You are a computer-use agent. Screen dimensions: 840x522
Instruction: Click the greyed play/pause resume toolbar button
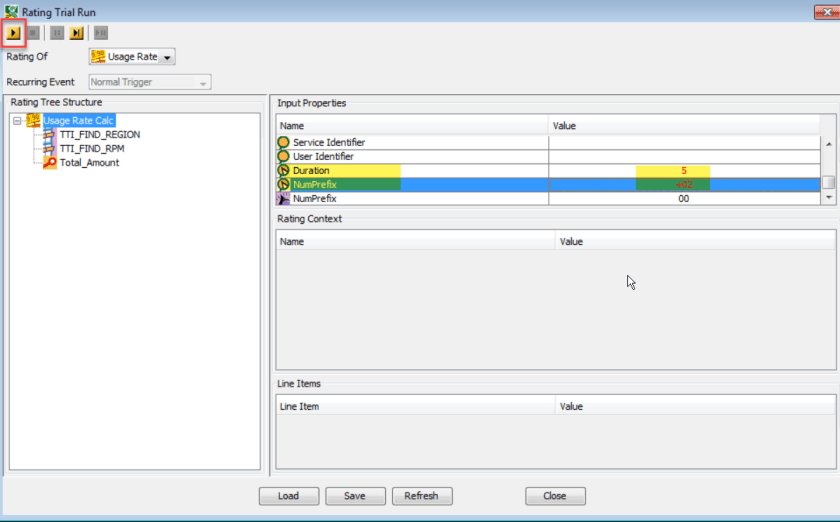tap(101, 33)
